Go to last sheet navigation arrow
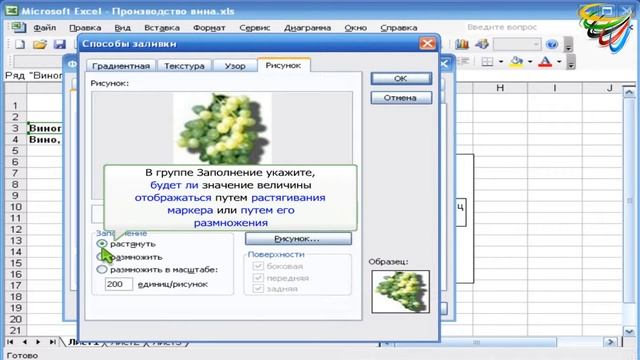This screenshot has height=360, width=640. tap(52, 342)
